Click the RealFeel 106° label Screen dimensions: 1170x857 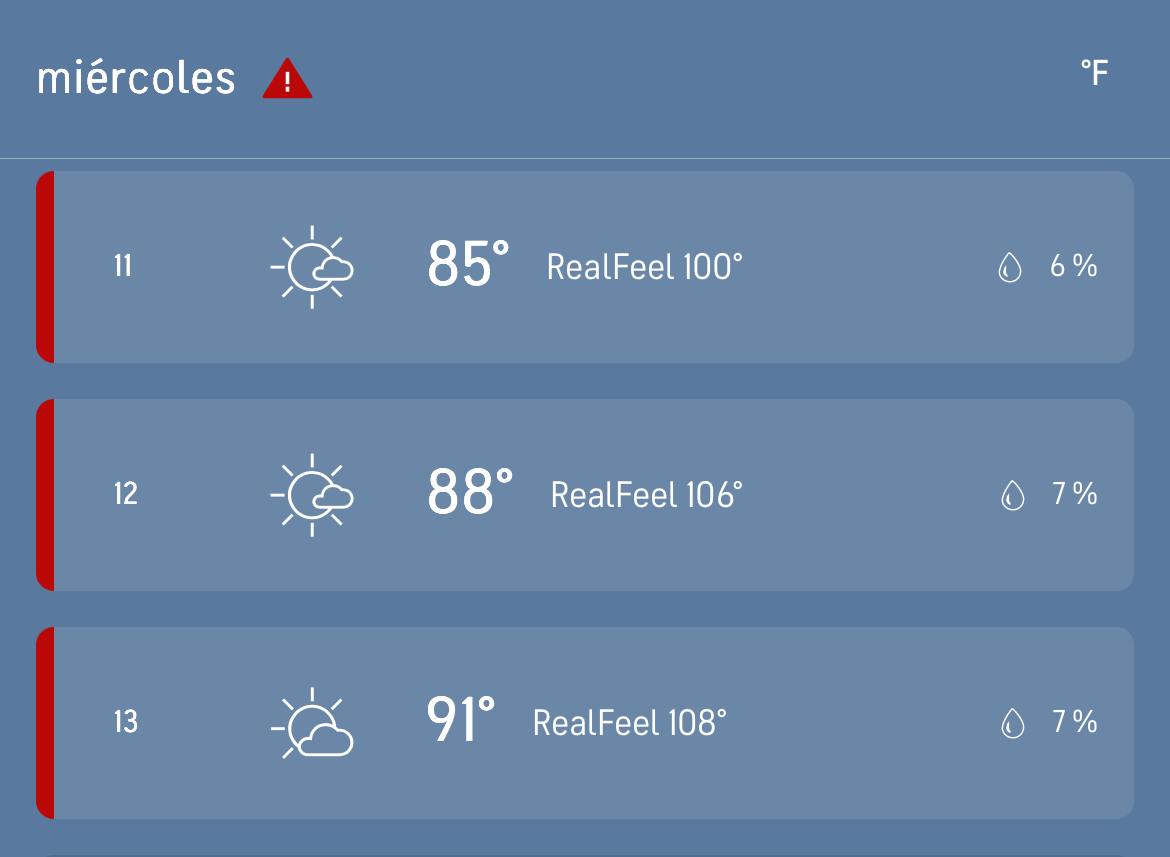(x=647, y=495)
